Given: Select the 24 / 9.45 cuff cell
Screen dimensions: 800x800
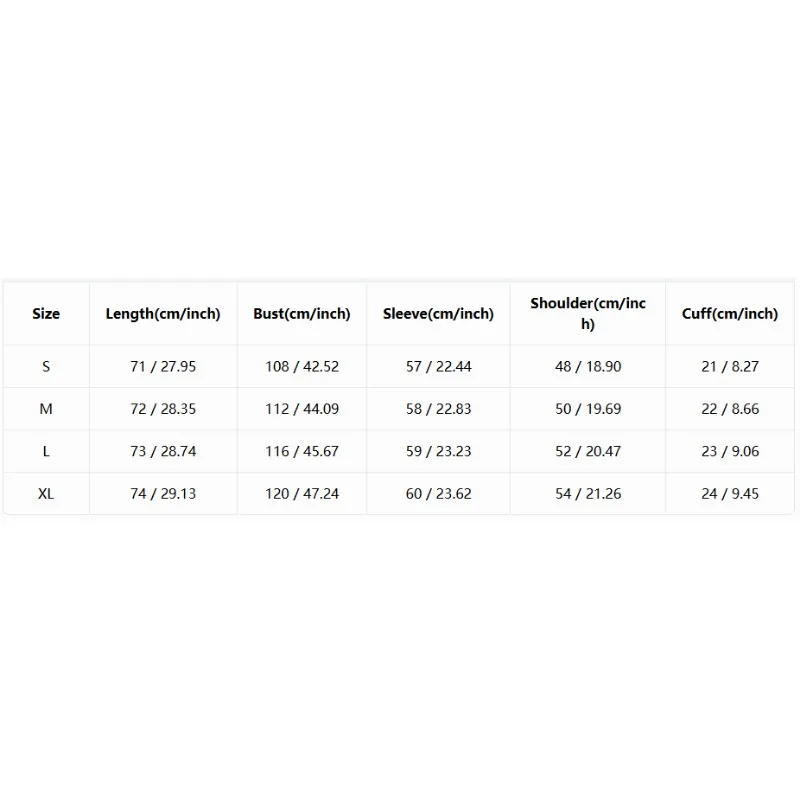Looking at the screenshot, I should 730,493.
